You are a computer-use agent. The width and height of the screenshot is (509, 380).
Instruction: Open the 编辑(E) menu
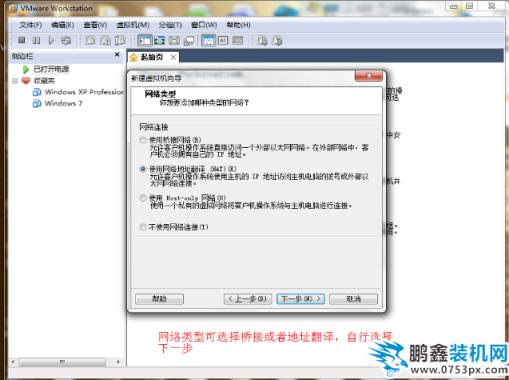click(62, 25)
